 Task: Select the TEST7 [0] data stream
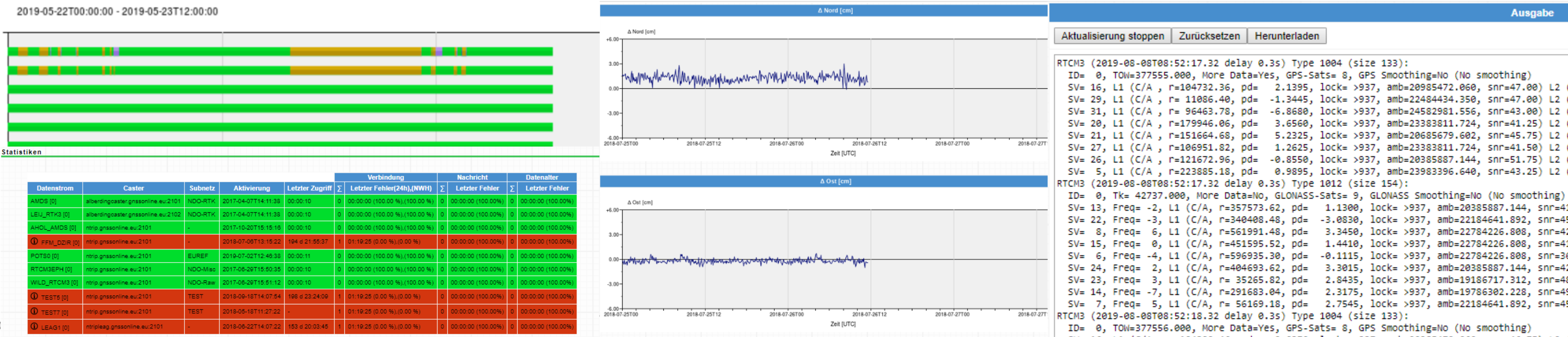pyautogui.click(x=55, y=312)
